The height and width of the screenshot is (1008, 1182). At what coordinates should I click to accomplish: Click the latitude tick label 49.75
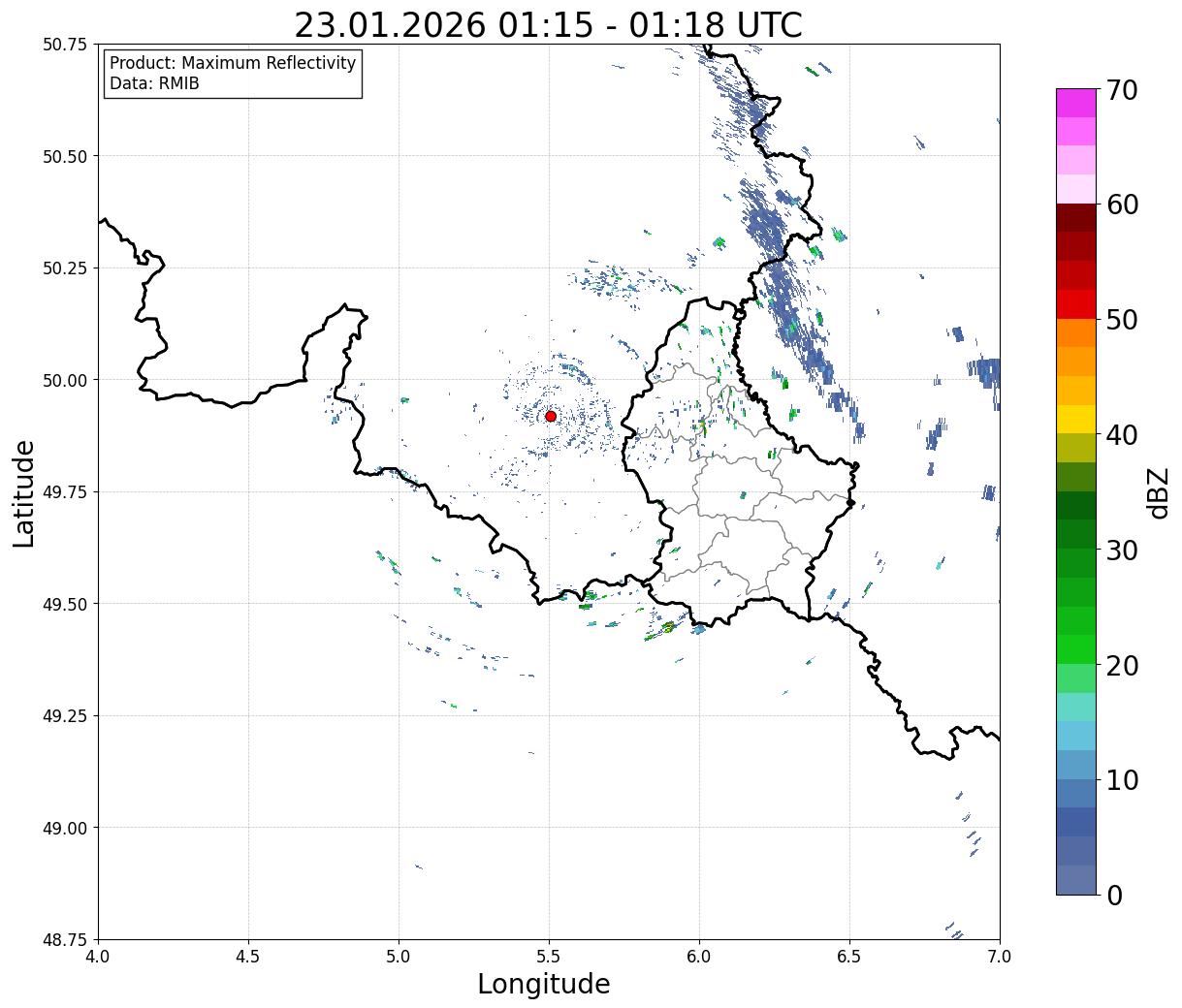coord(65,492)
